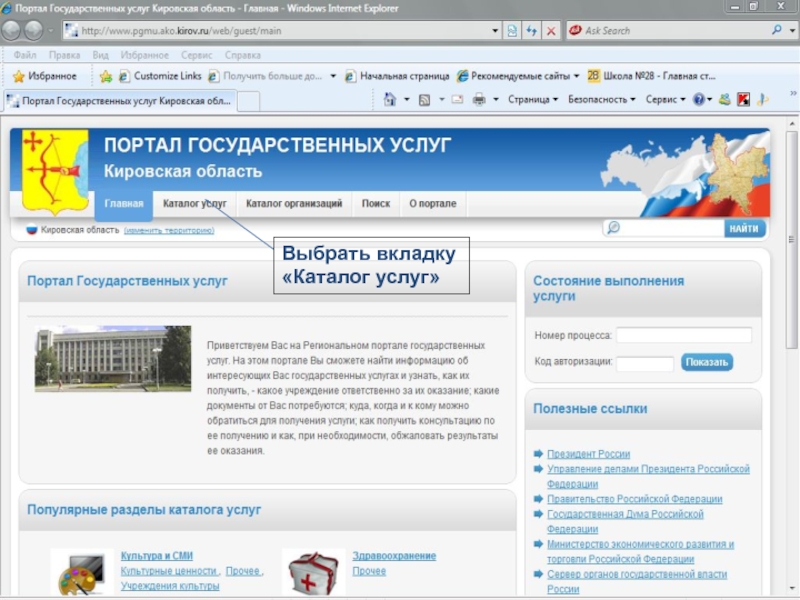Image resolution: width=800 pixels, height=600 pixels.
Task: Select the Главная portal tab
Action: pos(123,204)
